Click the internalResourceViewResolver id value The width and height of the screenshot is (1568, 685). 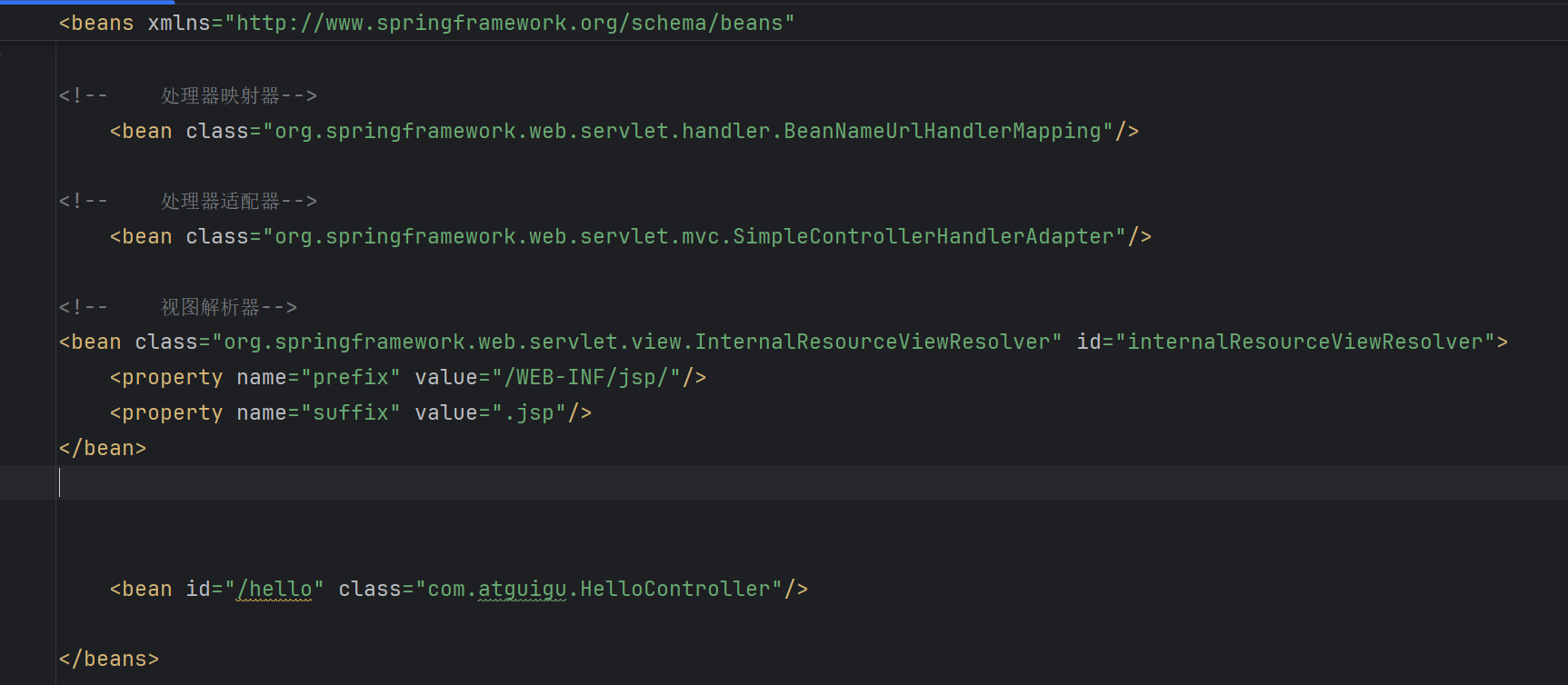point(1304,342)
